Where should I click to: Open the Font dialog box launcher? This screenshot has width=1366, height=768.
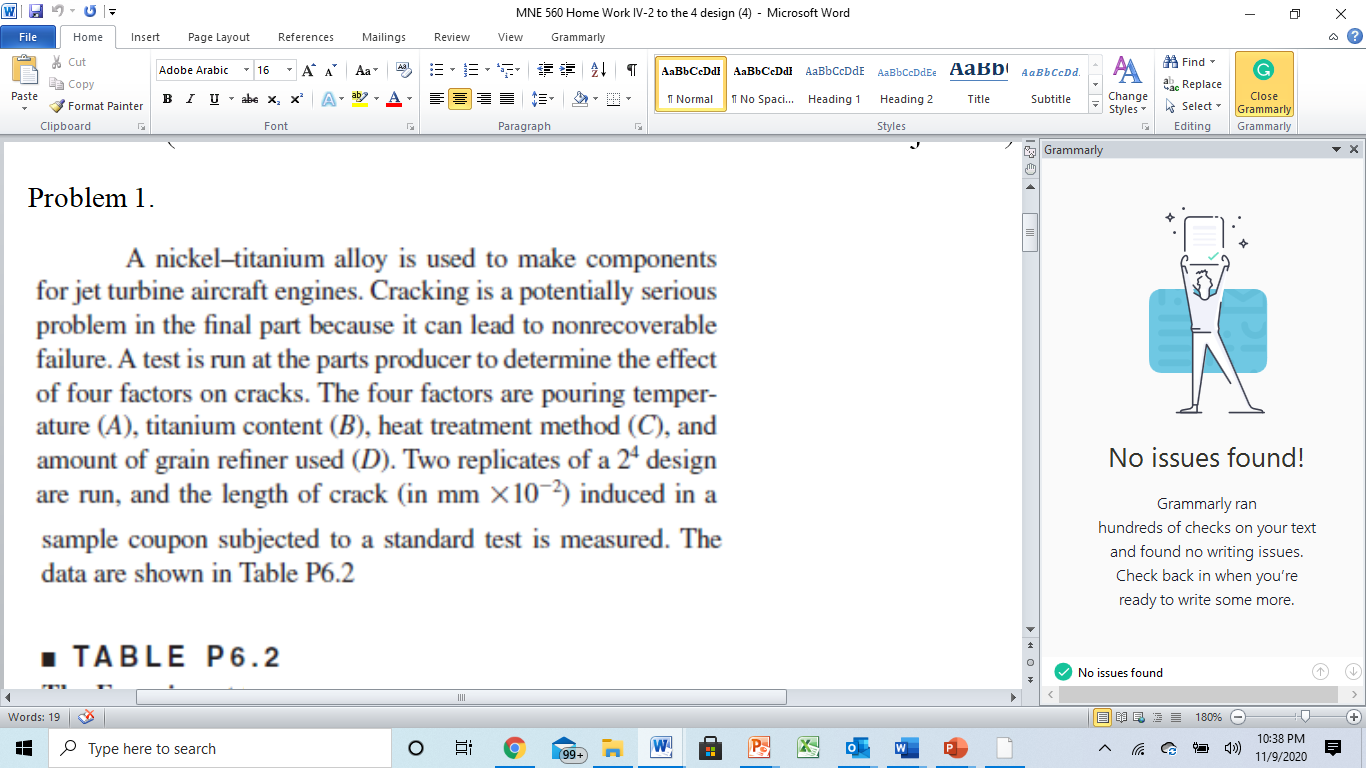[410, 127]
